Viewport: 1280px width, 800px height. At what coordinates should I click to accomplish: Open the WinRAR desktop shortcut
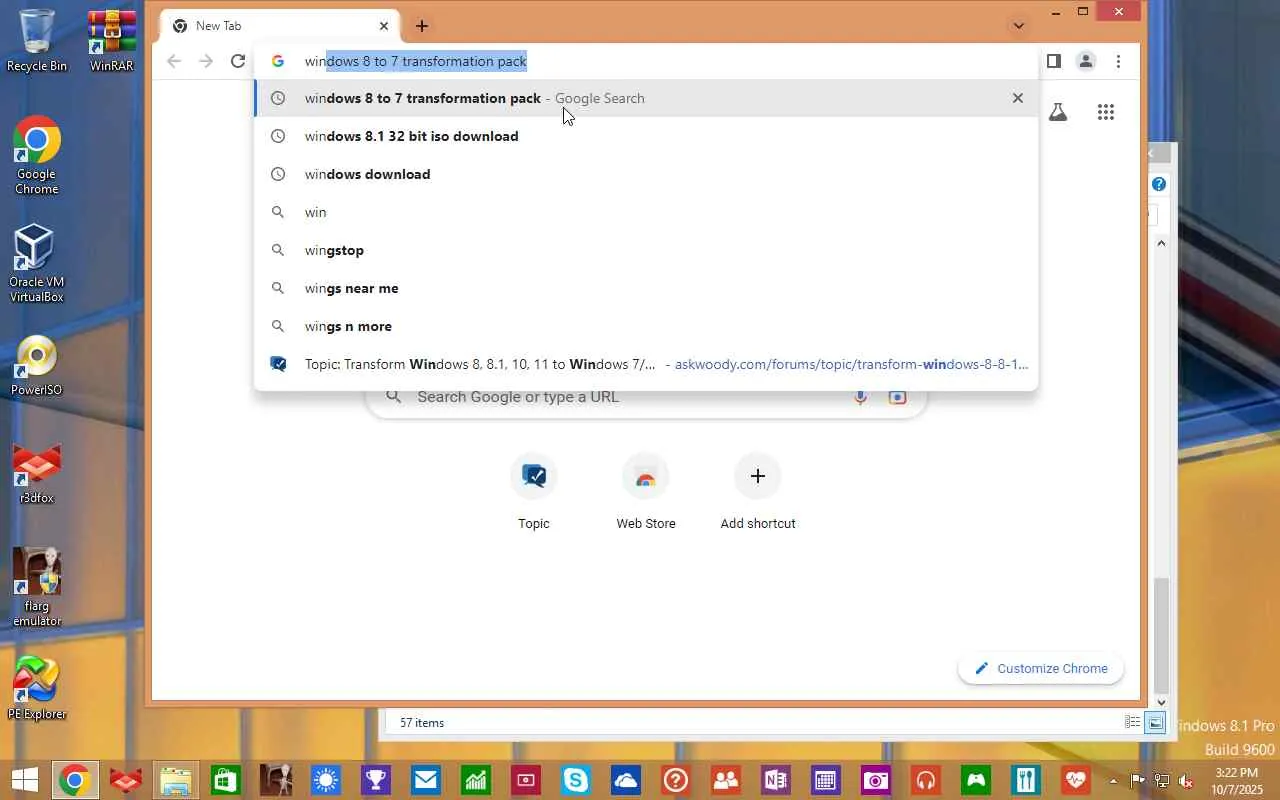112,41
